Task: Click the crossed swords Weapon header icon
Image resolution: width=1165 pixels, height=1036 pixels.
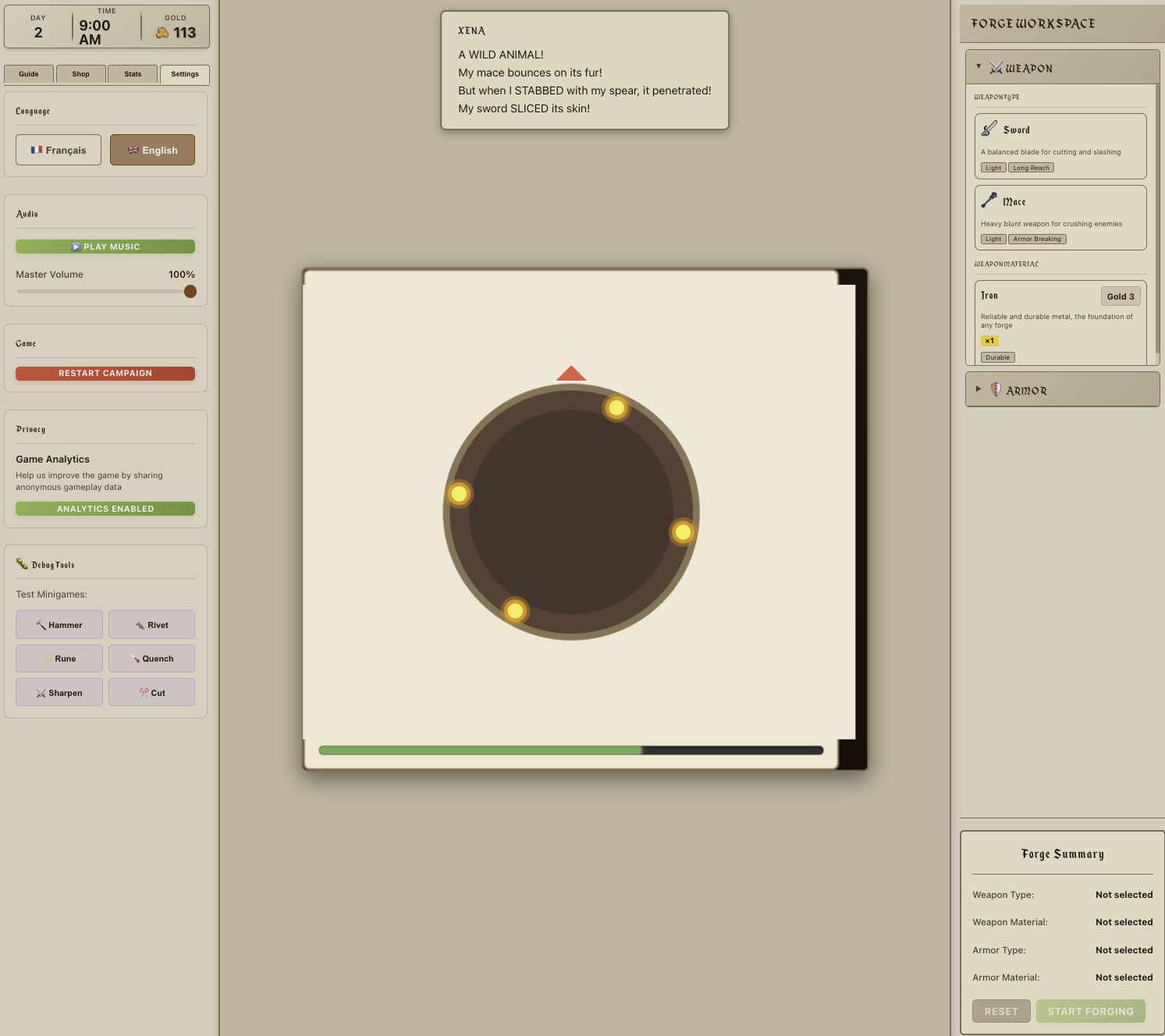Action: (996, 68)
